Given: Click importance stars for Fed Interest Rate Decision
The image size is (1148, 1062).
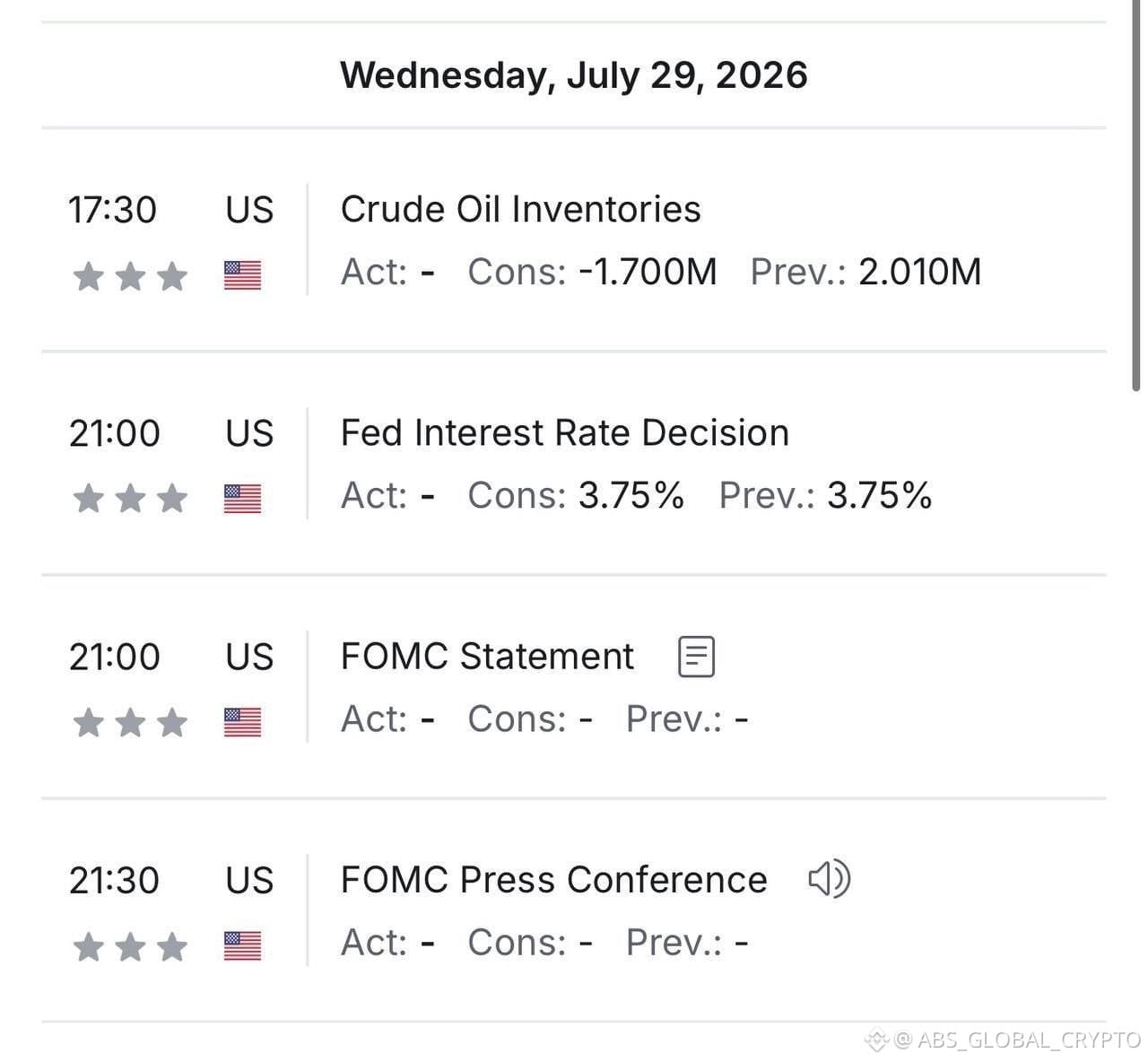Looking at the screenshot, I should pyautogui.click(x=130, y=498).
